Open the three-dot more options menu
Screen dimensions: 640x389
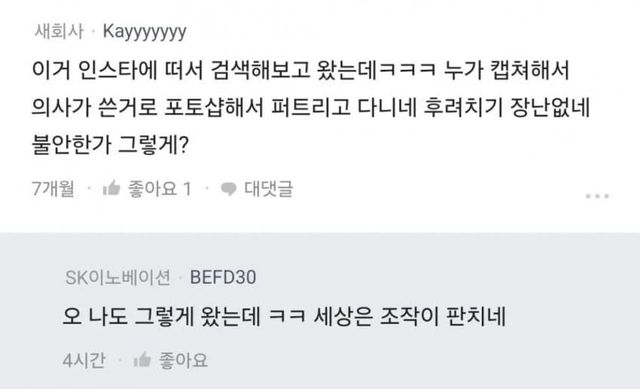(597, 196)
